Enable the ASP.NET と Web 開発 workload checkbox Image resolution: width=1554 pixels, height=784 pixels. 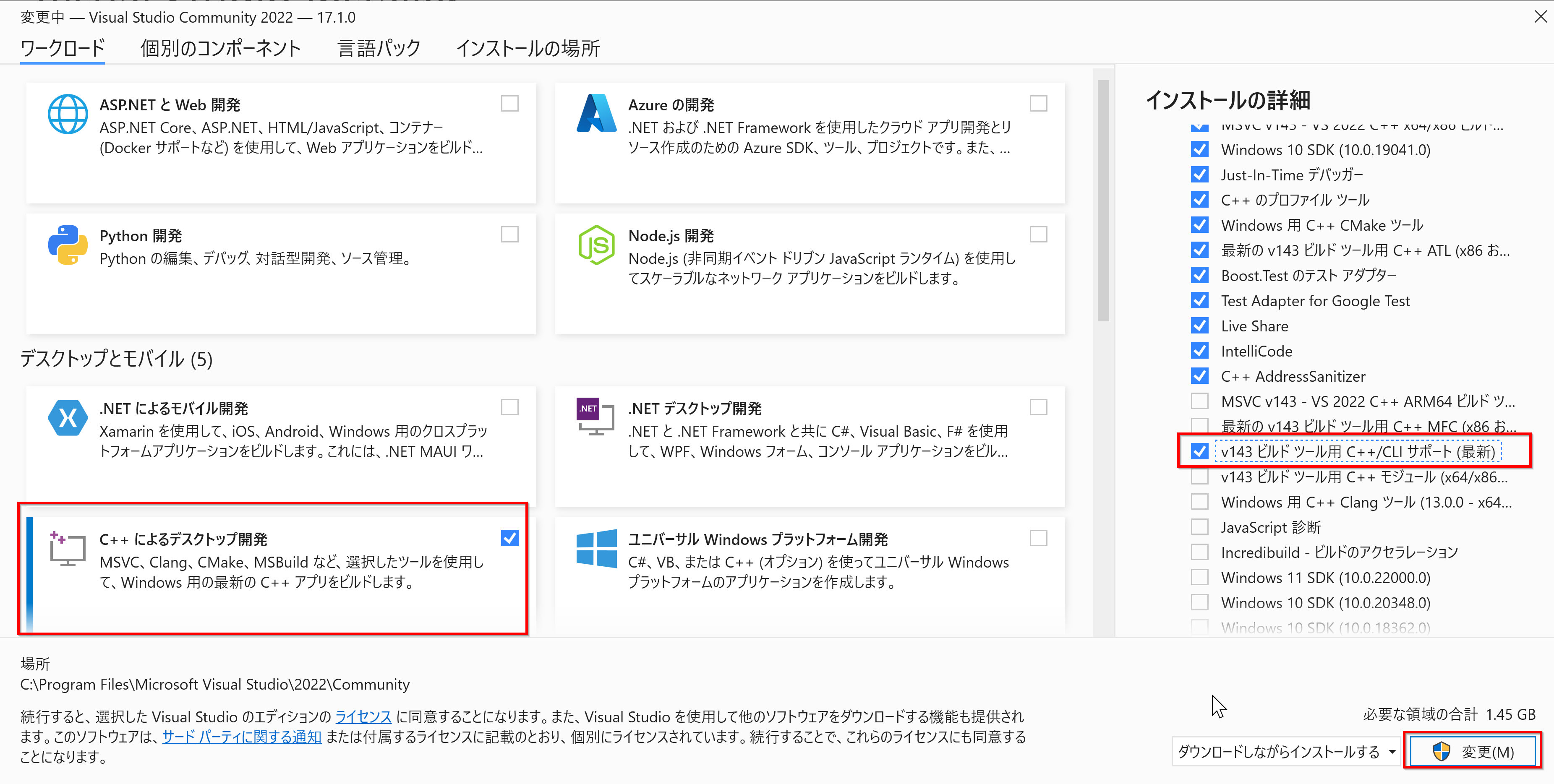(510, 104)
